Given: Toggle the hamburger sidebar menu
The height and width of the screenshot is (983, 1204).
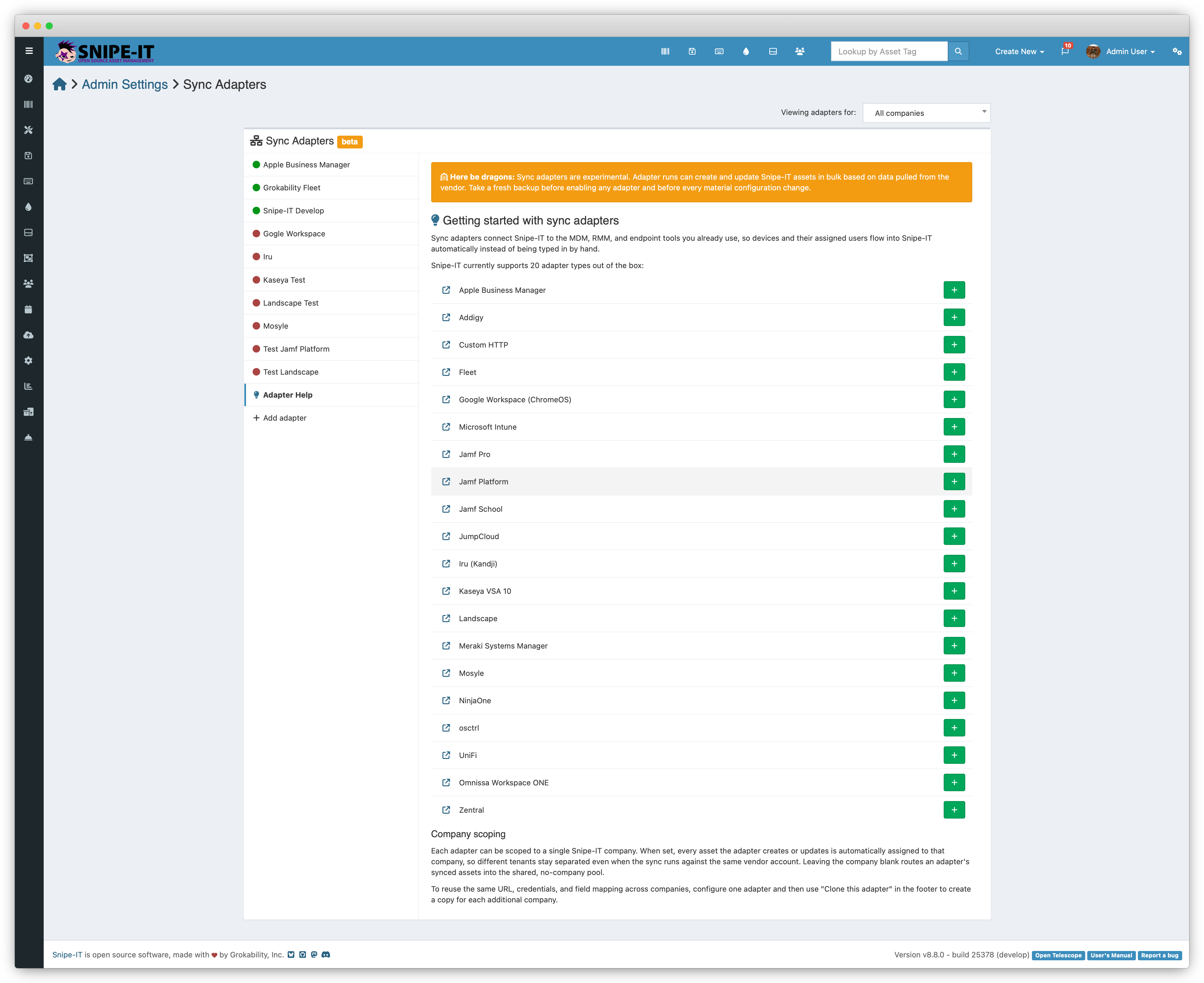Looking at the screenshot, I should click(29, 51).
